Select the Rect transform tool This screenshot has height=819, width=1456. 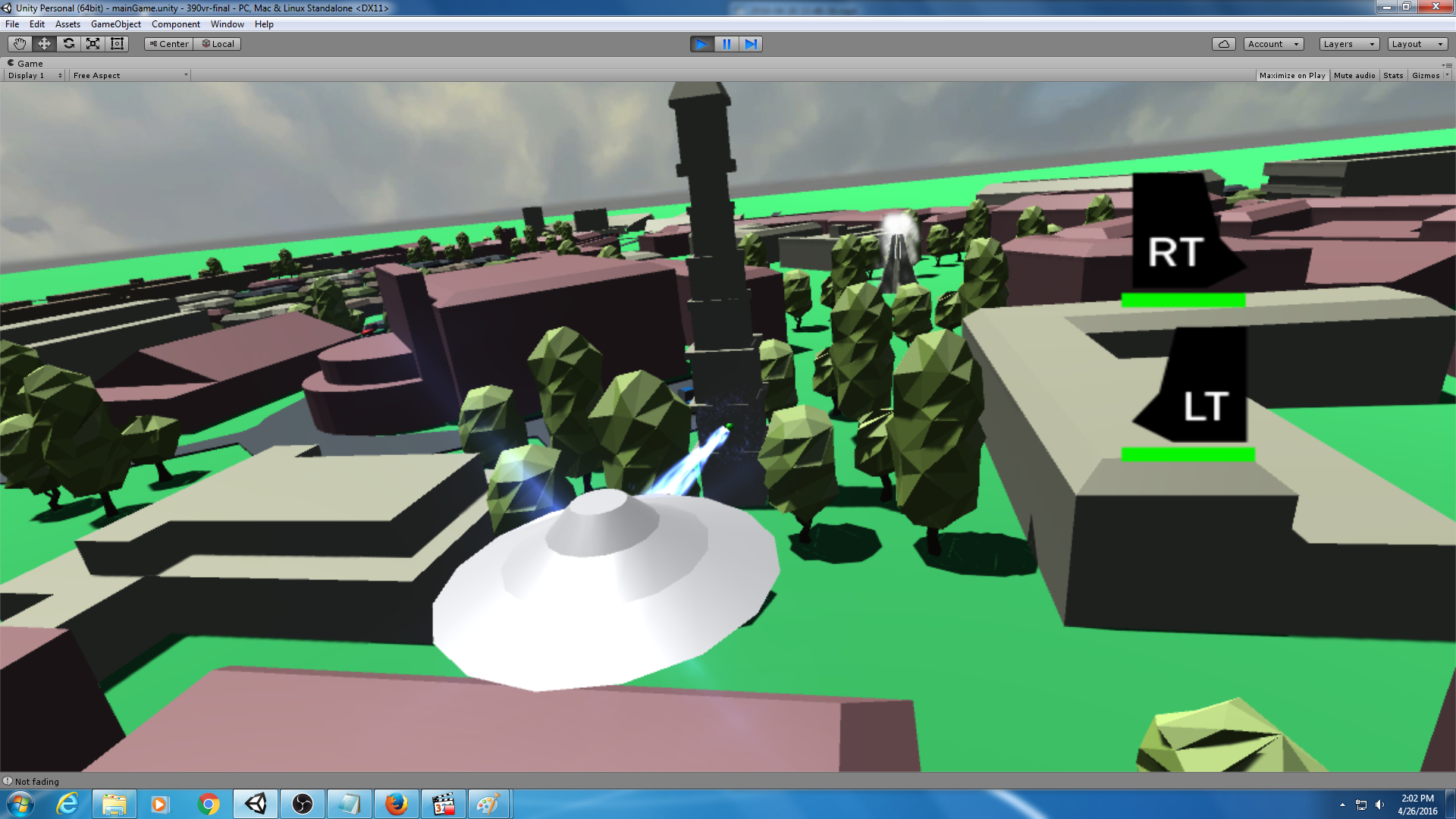point(117,44)
